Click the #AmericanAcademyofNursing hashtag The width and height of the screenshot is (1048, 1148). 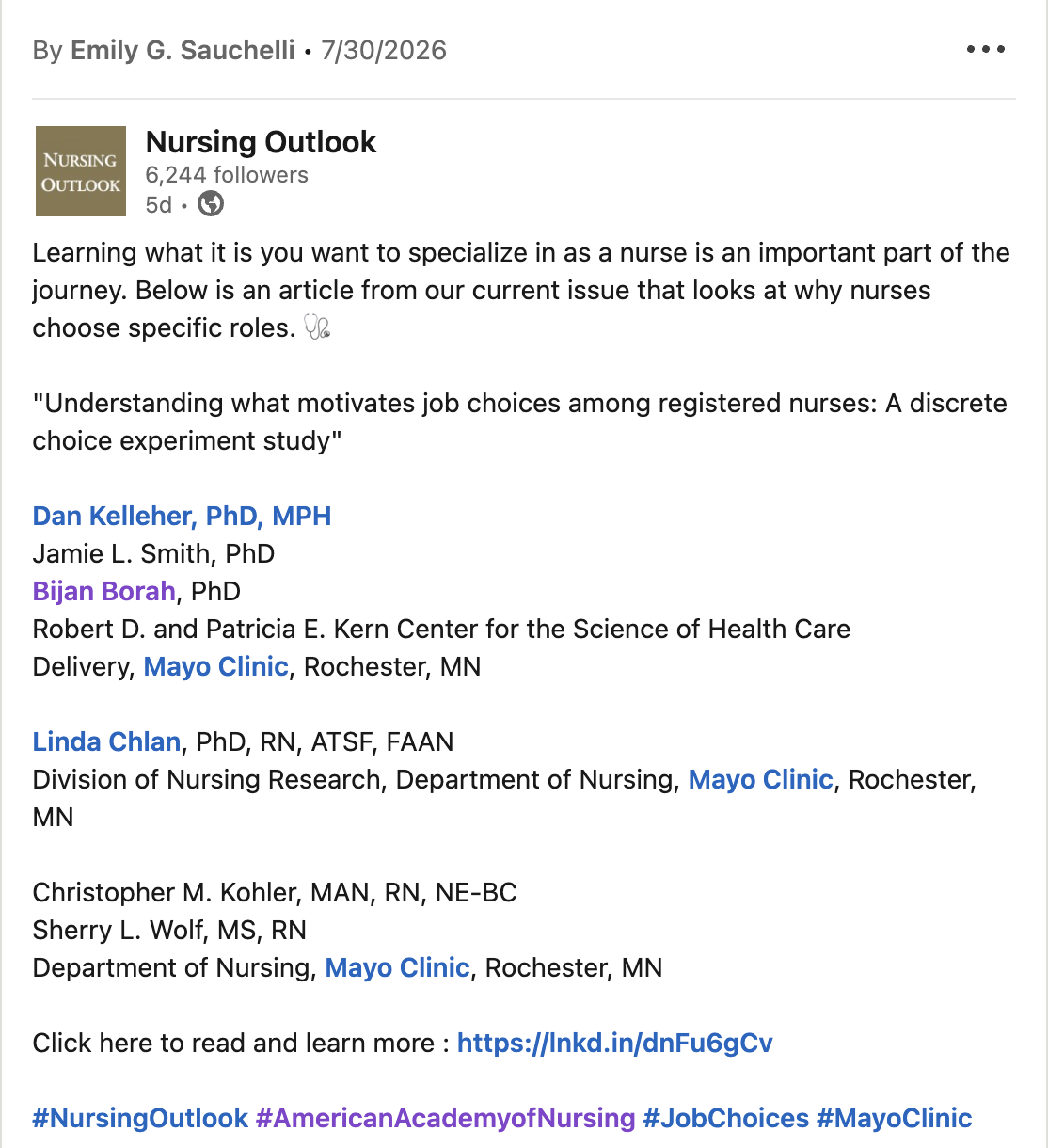(446, 1118)
